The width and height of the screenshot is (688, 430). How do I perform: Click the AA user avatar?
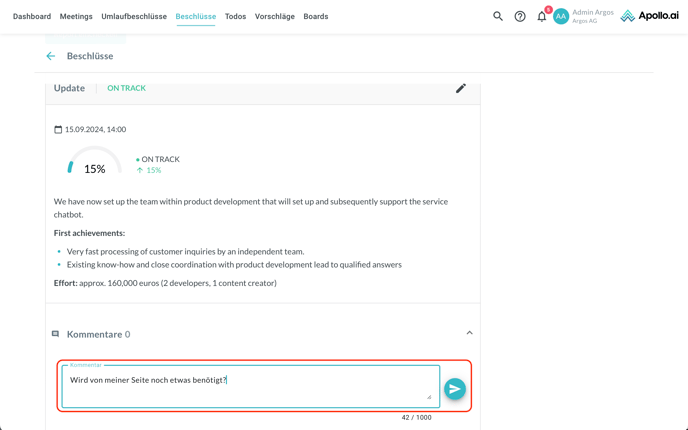tap(561, 16)
